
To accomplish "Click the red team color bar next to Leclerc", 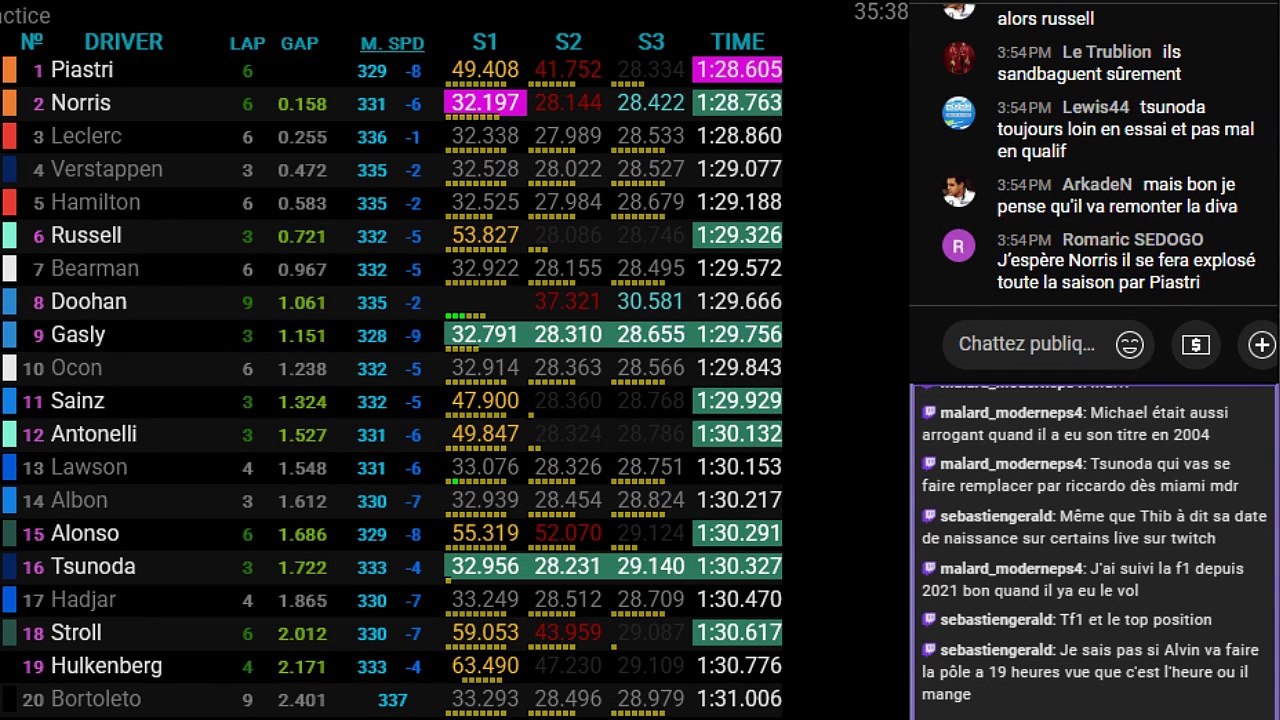I will (10, 136).
